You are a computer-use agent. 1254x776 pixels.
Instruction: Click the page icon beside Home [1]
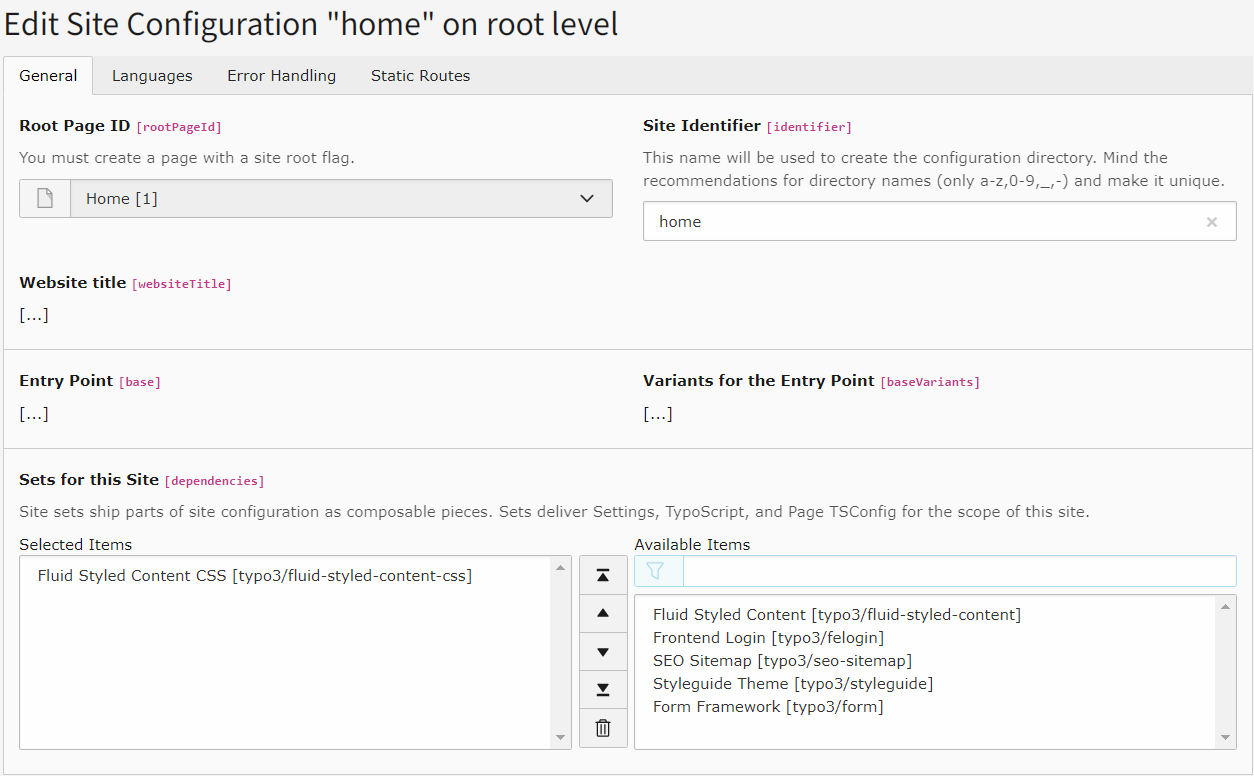45,198
